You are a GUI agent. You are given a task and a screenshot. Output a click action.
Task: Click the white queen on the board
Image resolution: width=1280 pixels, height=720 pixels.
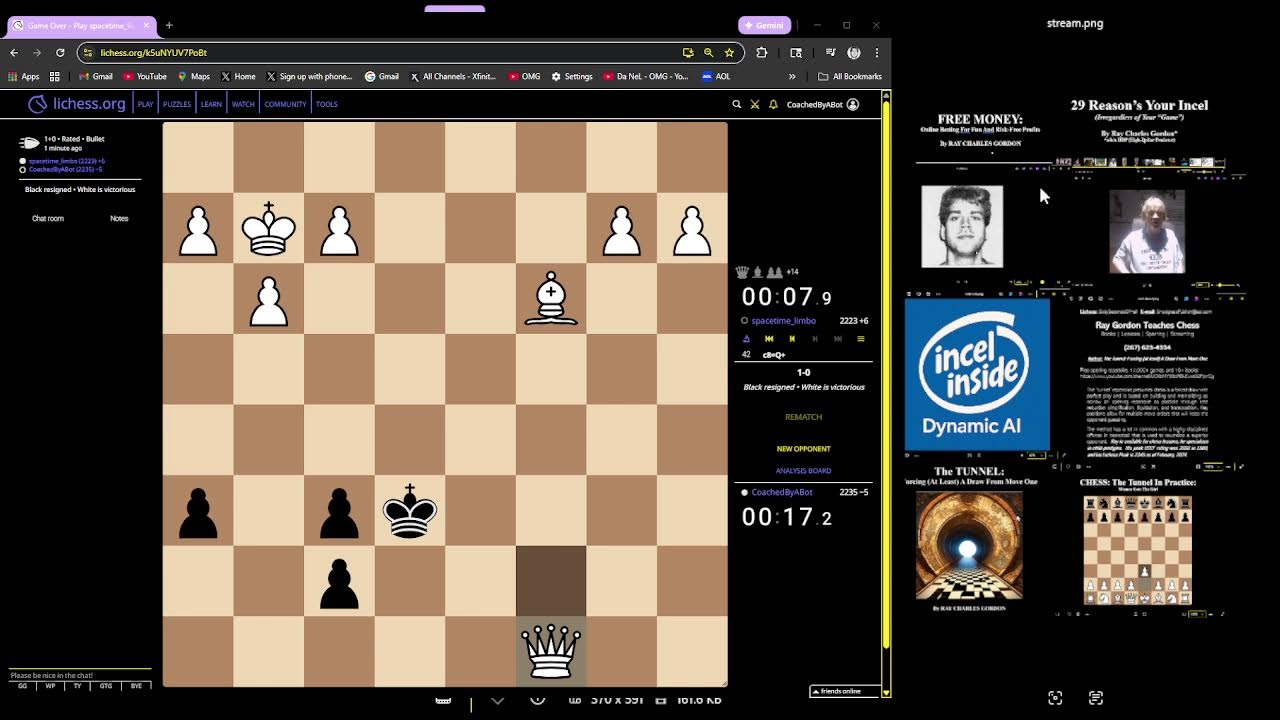tap(551, 652)
